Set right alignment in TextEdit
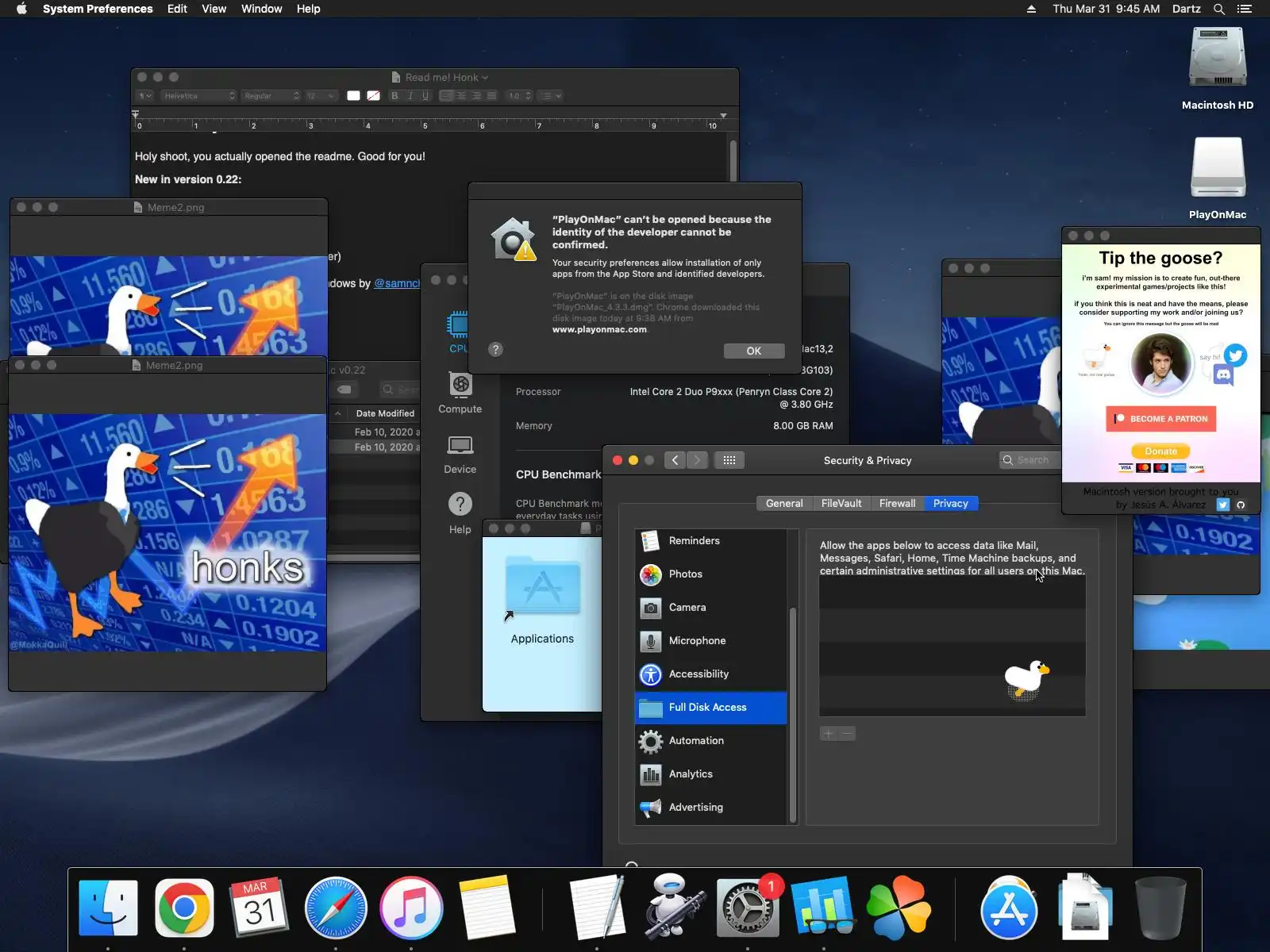This screenshot has width=1270, height=952. coord(476,96)
